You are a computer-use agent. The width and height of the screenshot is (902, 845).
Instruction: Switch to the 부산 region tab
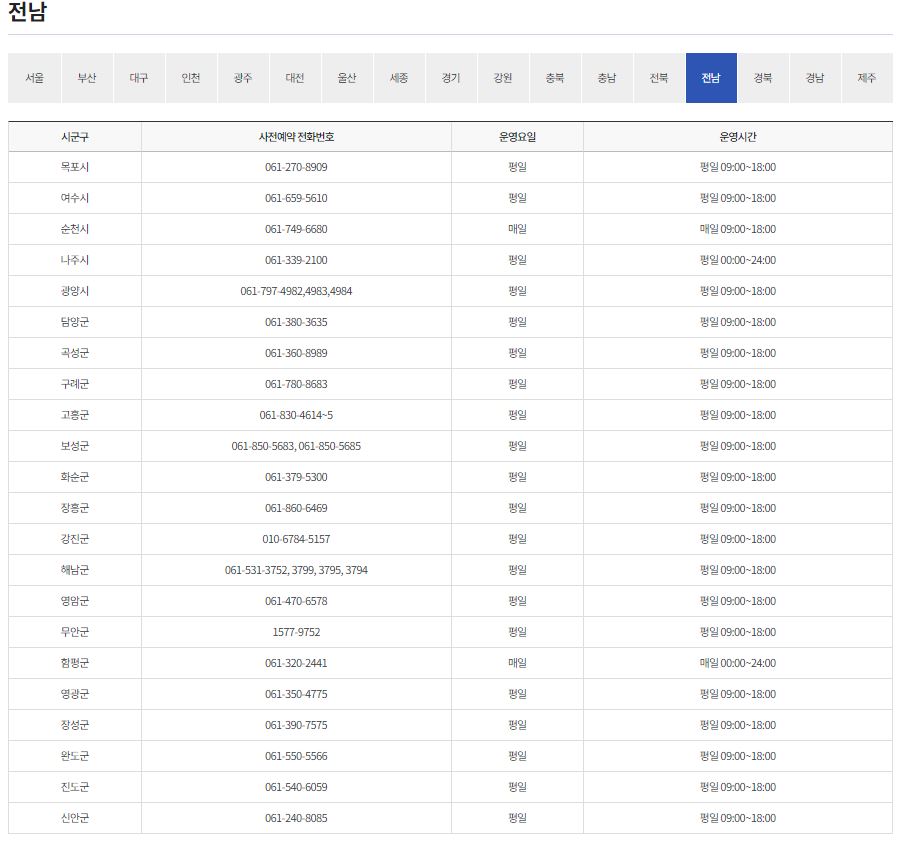click(x=87, y=78)
